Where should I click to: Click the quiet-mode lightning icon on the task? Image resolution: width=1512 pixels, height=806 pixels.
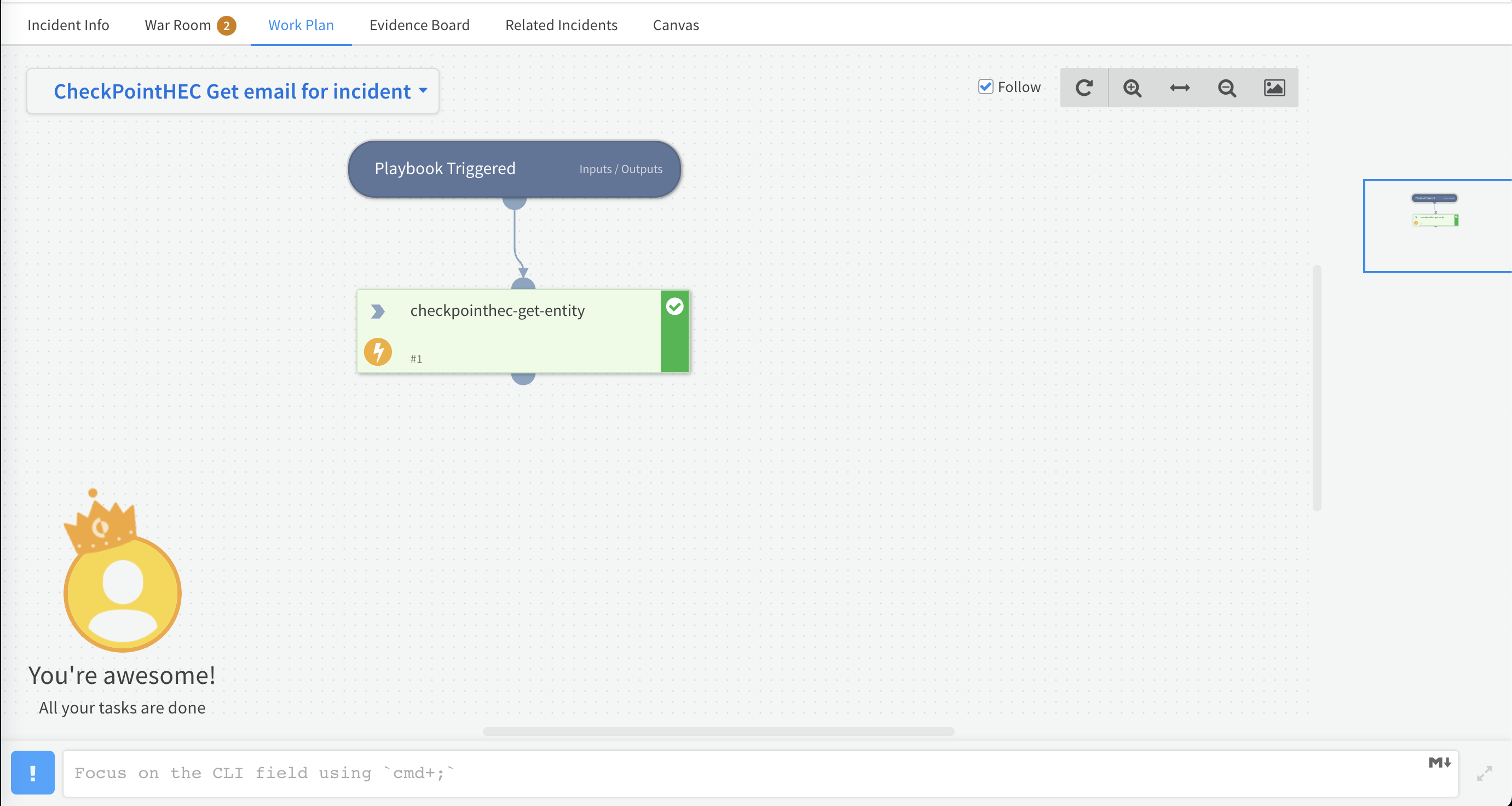pos(378,352)
